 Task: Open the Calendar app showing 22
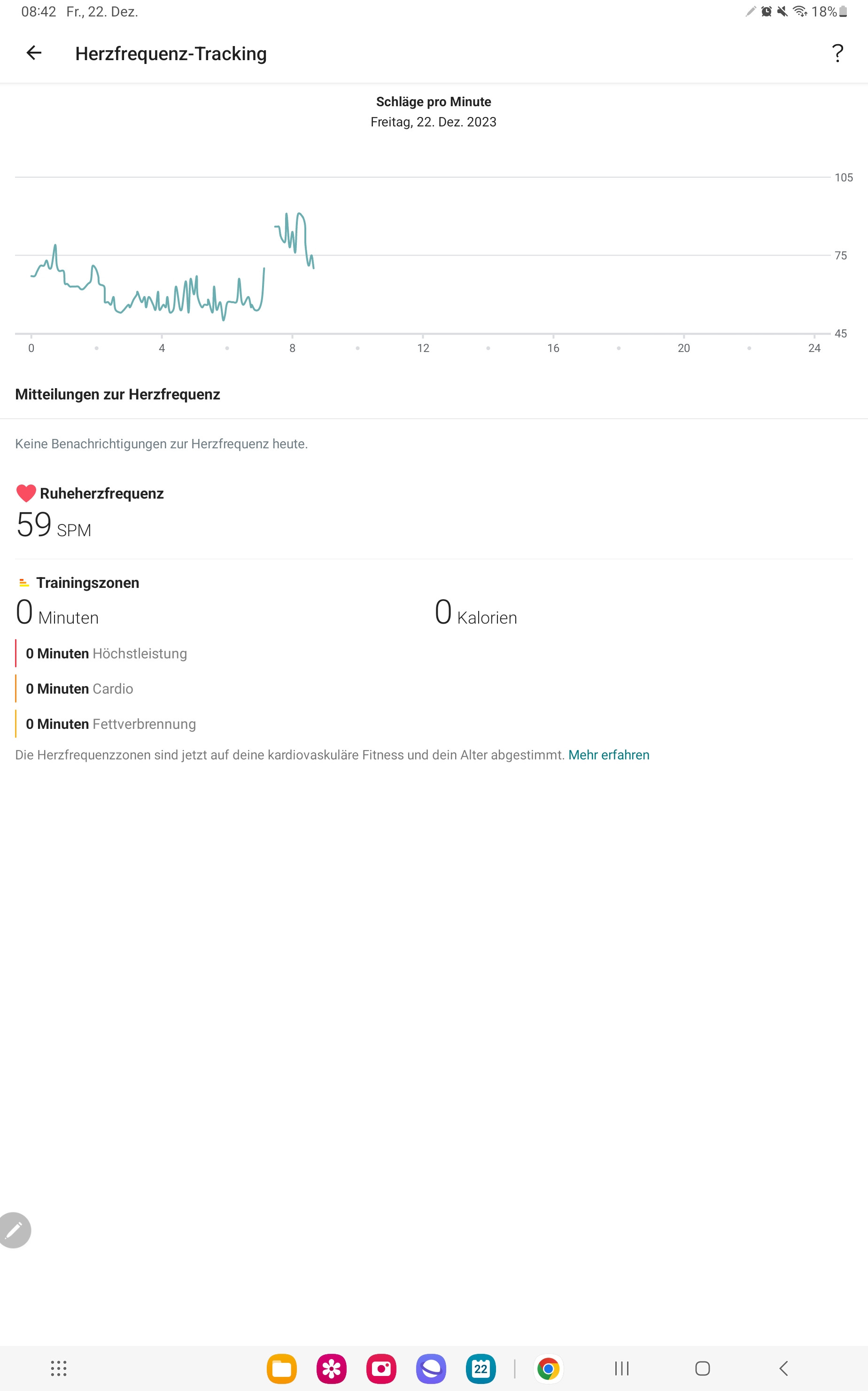(x=481, y=1369)
